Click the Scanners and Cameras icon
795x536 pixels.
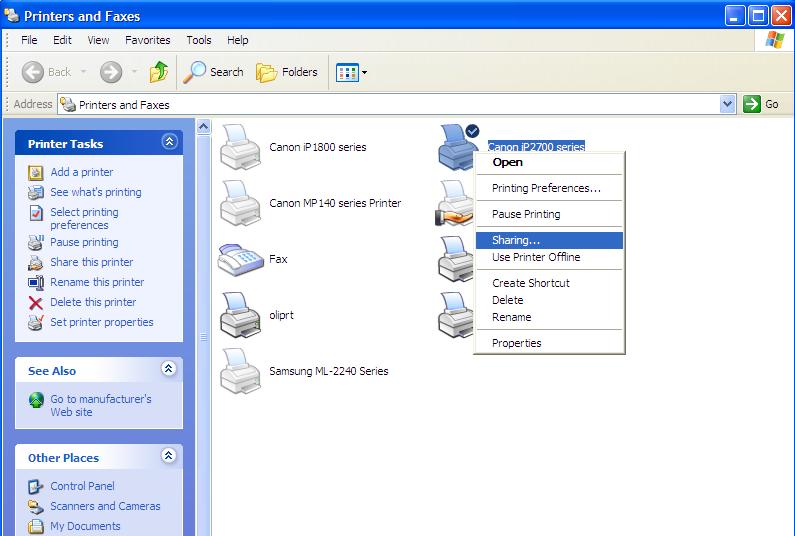pos(35,506)
